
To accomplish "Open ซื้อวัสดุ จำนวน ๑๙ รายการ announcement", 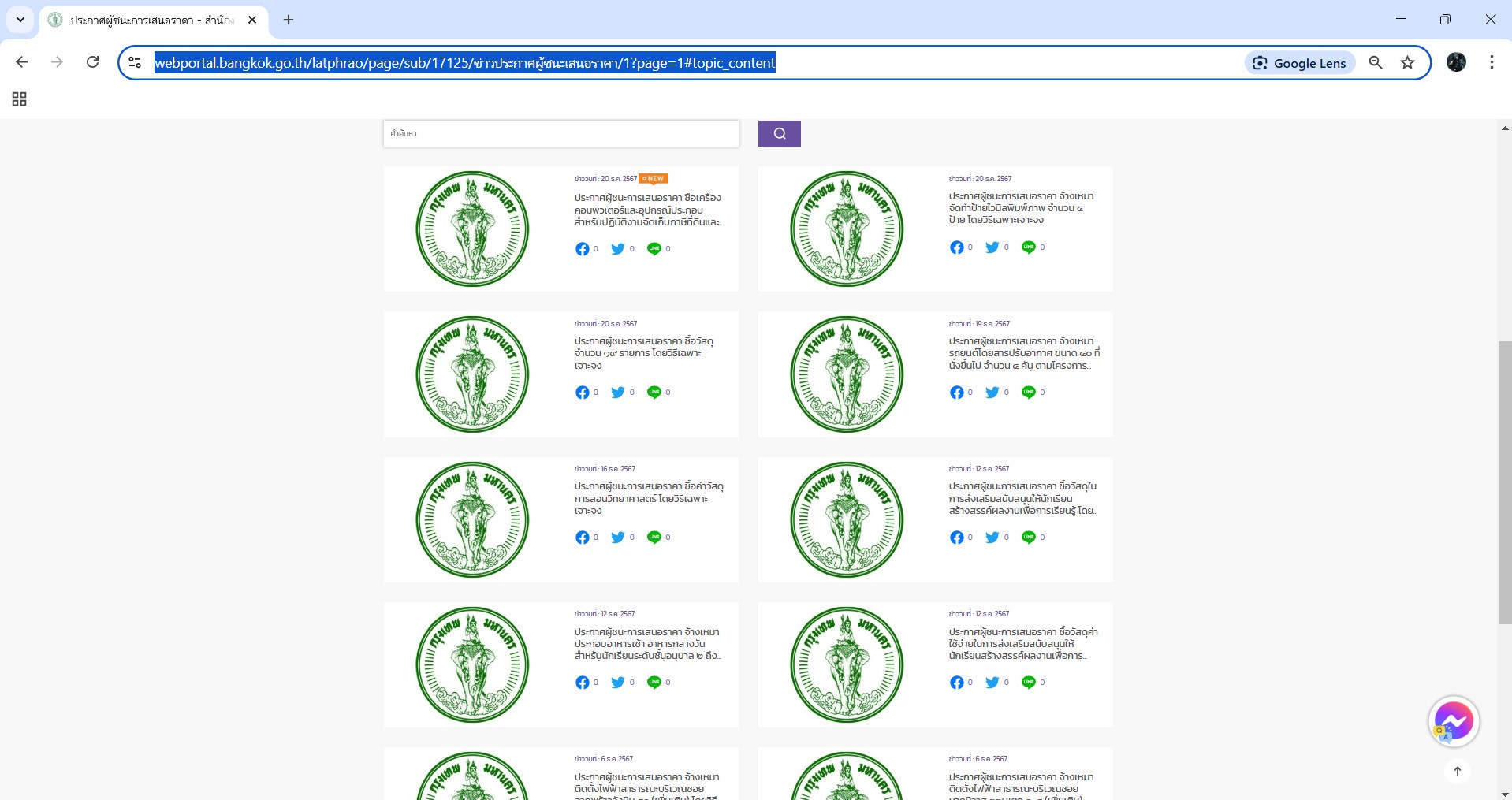I will [644, 353].
